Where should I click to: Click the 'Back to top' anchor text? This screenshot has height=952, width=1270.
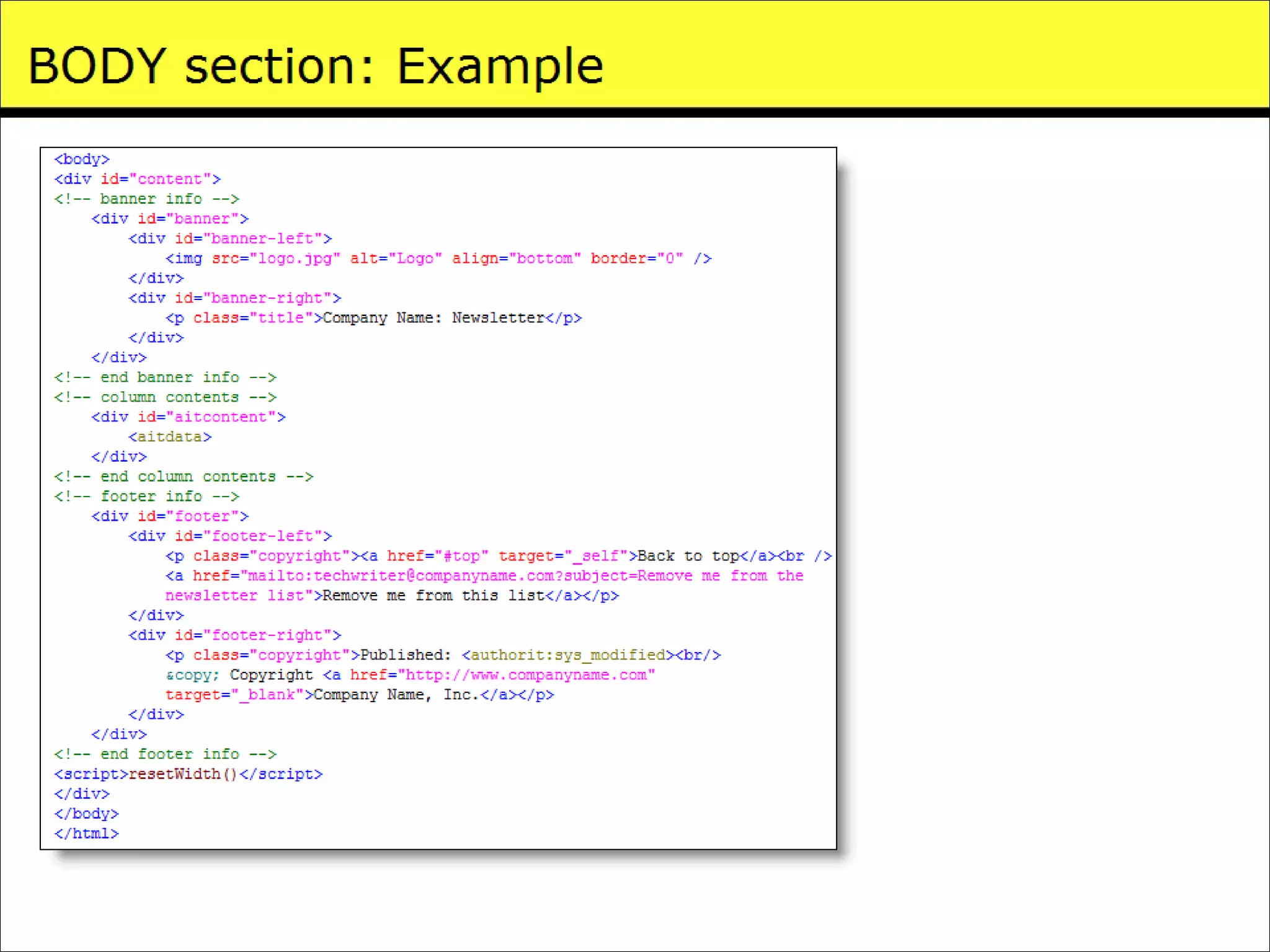coord(688,556)
